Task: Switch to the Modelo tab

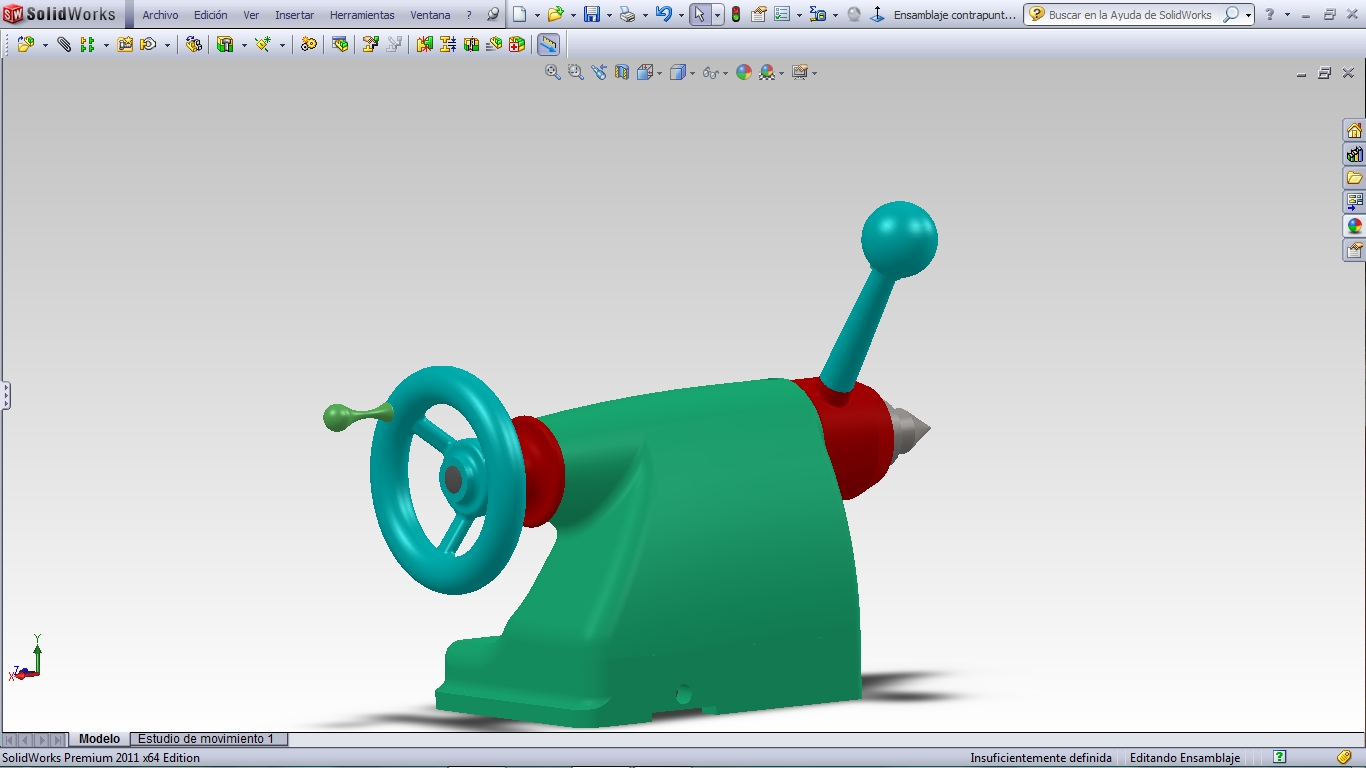Action: 99,739
